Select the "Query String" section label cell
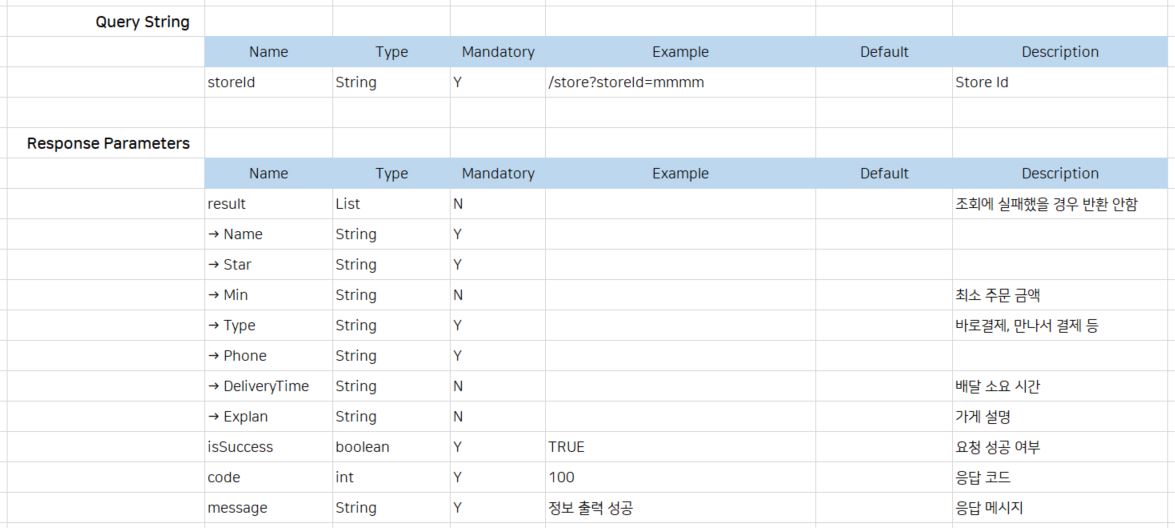This screenshot has height=528, width=1175. click(x=142, y=22)
